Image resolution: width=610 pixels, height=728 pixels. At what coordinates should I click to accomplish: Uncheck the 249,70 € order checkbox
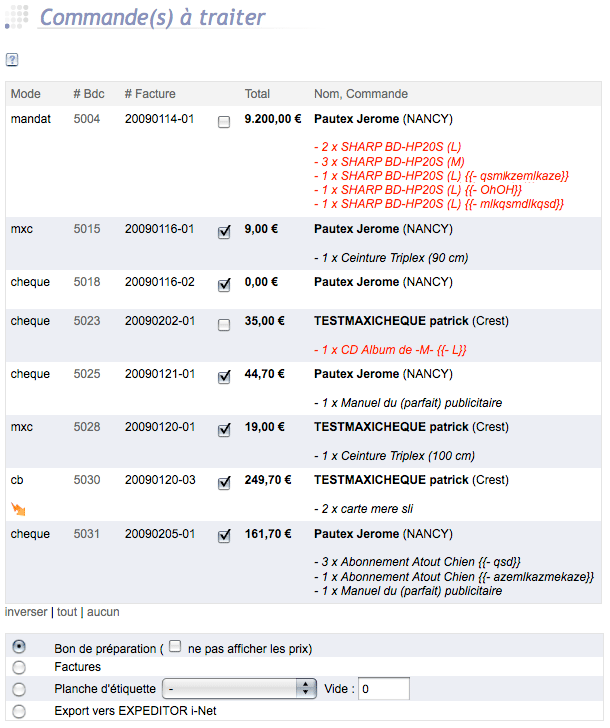pyautogui.click(x=224, y=483)
